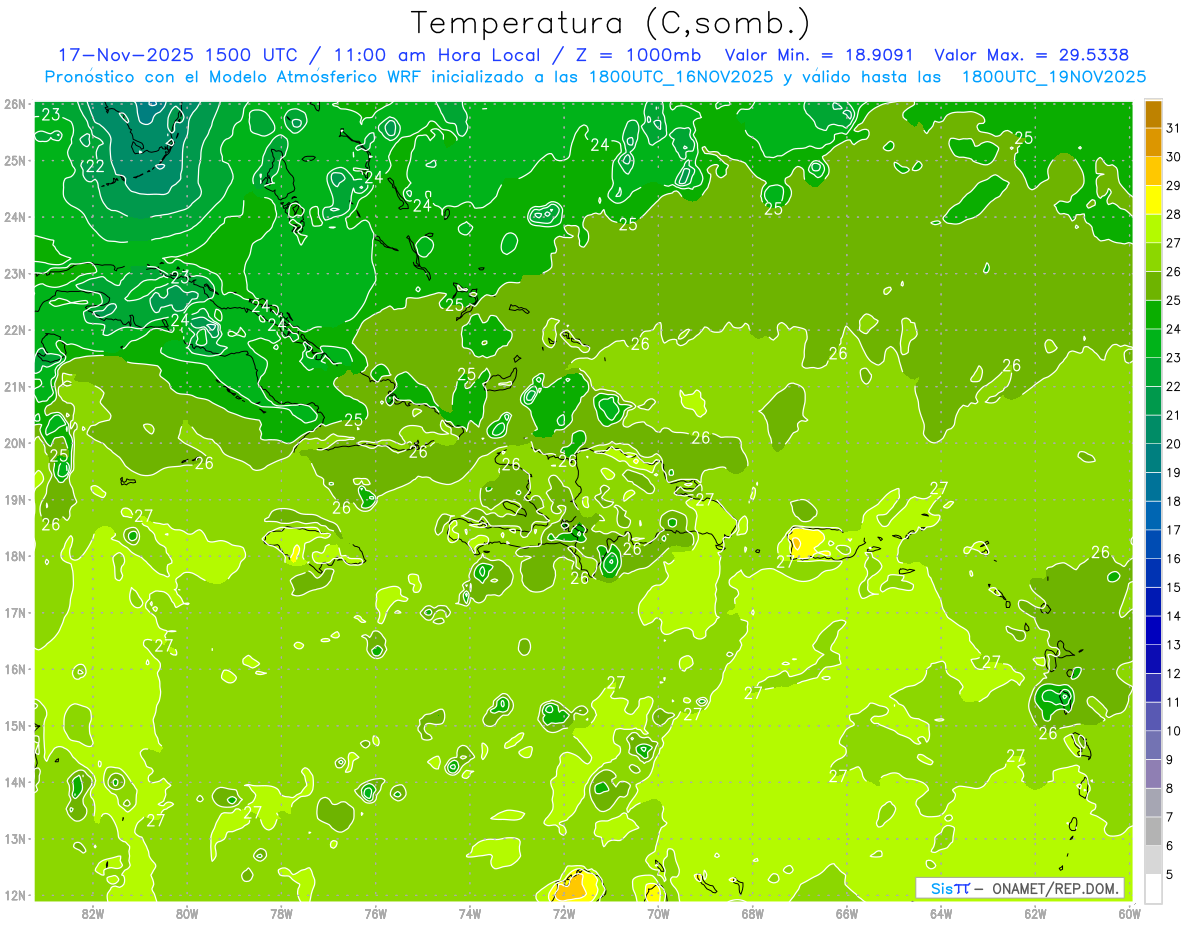Click the 22 contour label in the map's northwest
This screenshot has height=927, width=1200.
tap(95, 167)
